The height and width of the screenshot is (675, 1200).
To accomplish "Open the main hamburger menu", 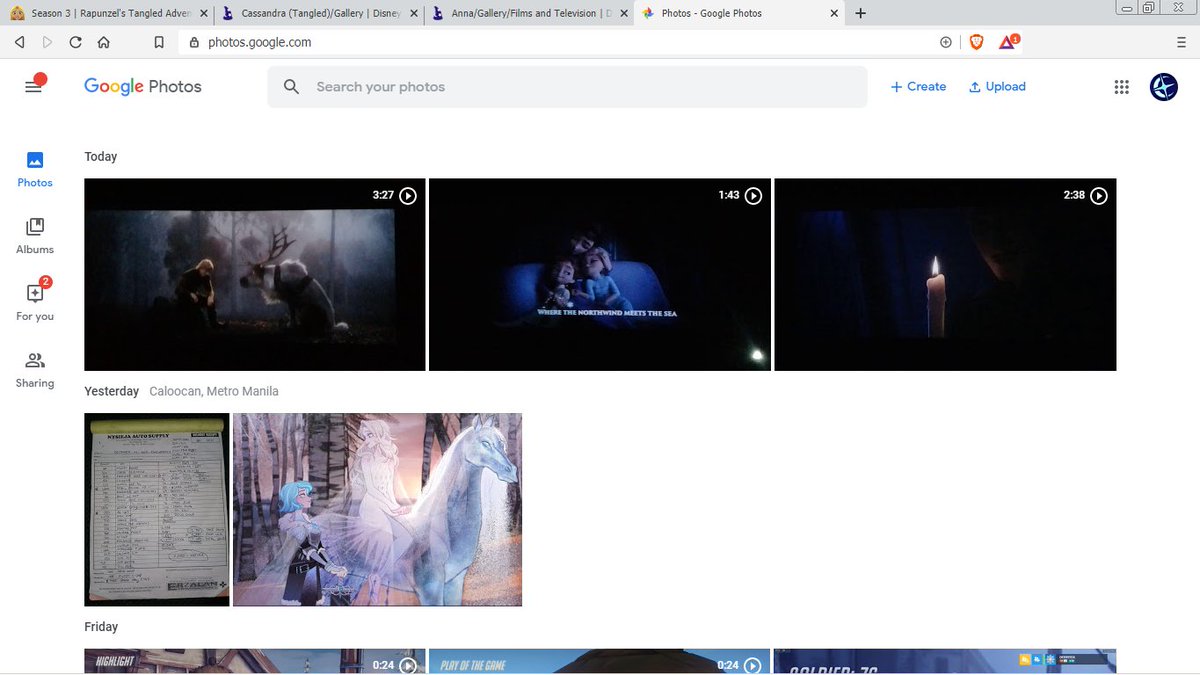I will (x=33, y=87).
